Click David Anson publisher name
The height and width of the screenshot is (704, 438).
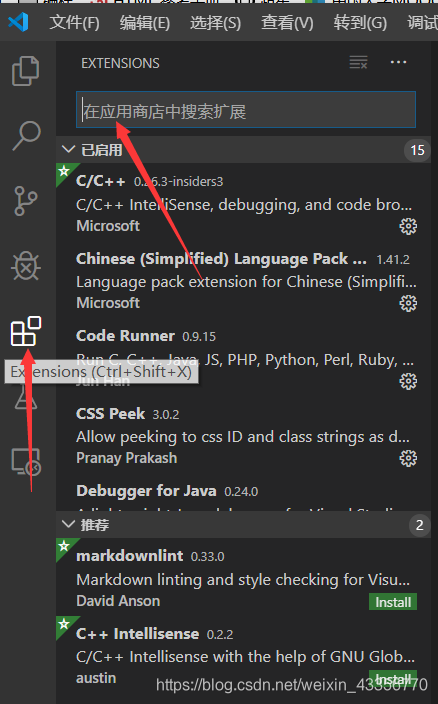pyautogui.click(x=118, y=601)
